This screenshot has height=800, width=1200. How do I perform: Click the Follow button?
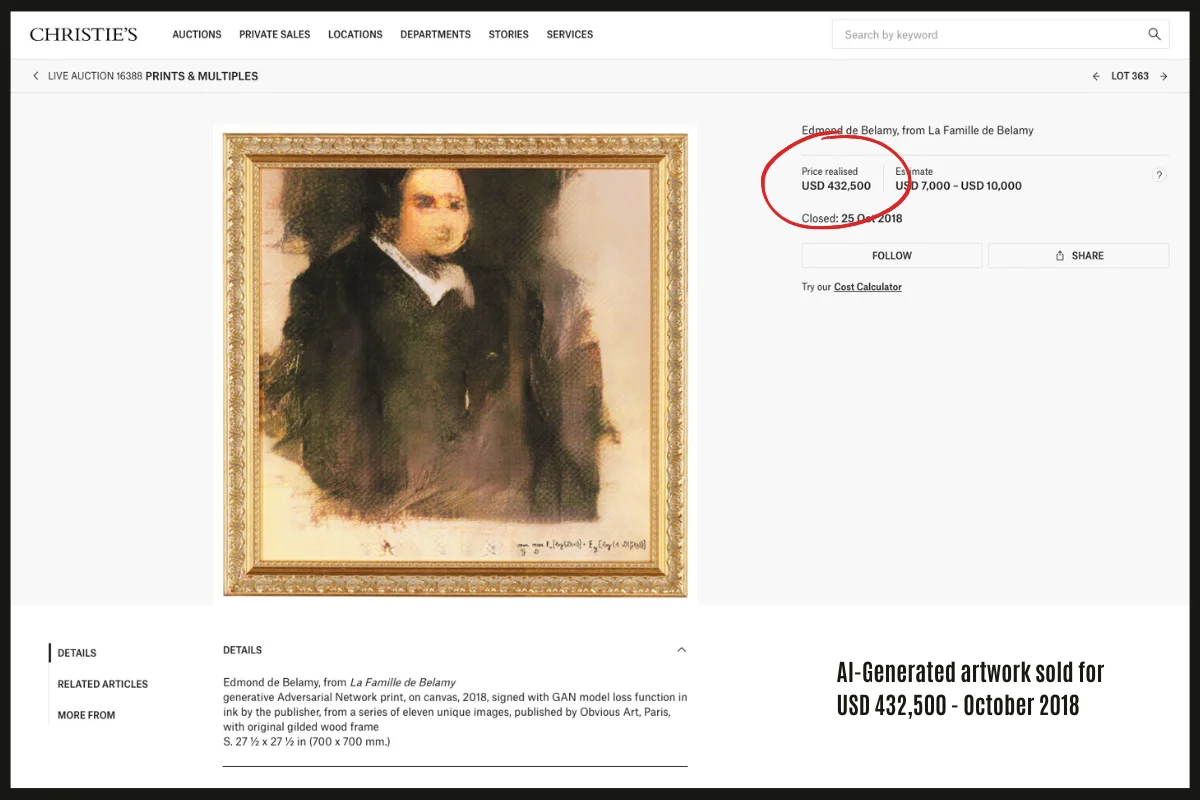(892, 255)
